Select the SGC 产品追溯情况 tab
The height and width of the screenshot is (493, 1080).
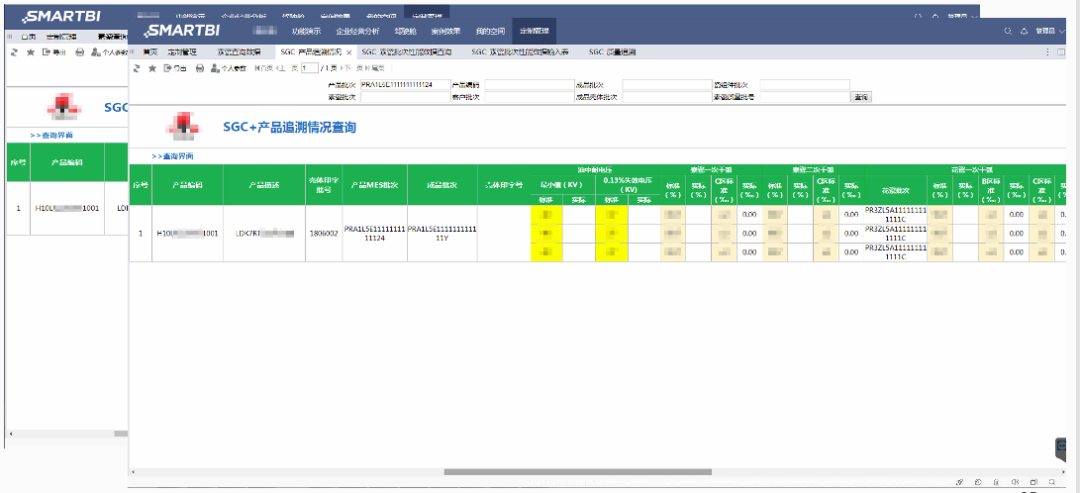[311, 52]
